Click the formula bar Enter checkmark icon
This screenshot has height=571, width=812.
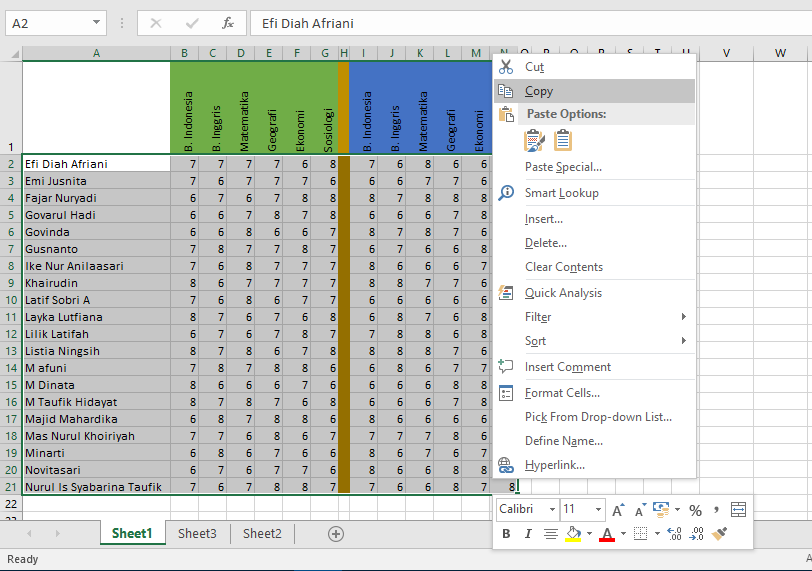coord(192,23)
